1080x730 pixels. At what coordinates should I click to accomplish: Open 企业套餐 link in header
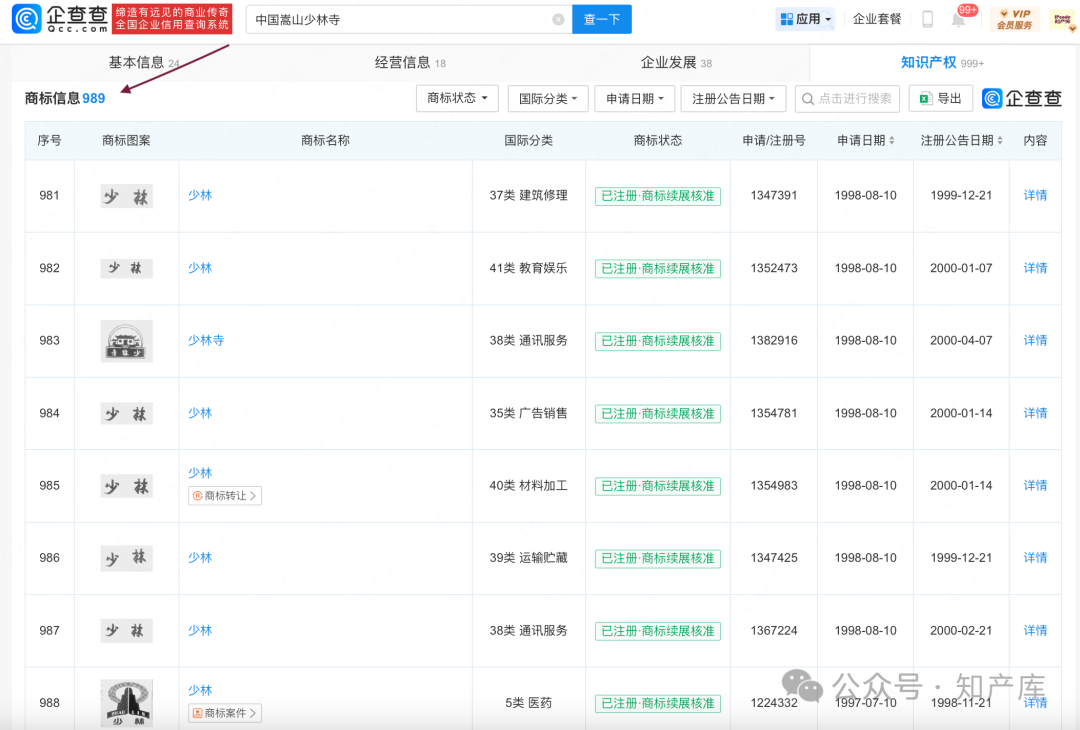click(877, 19)
